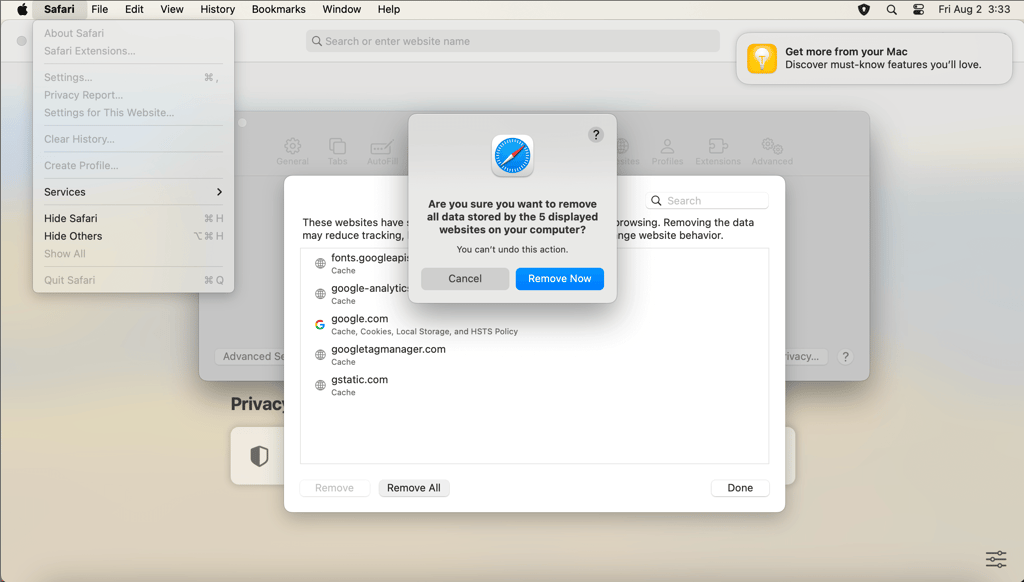Open Control Center from menu bar
Viewport: 1024px width, 582px height.
[918, 9]
